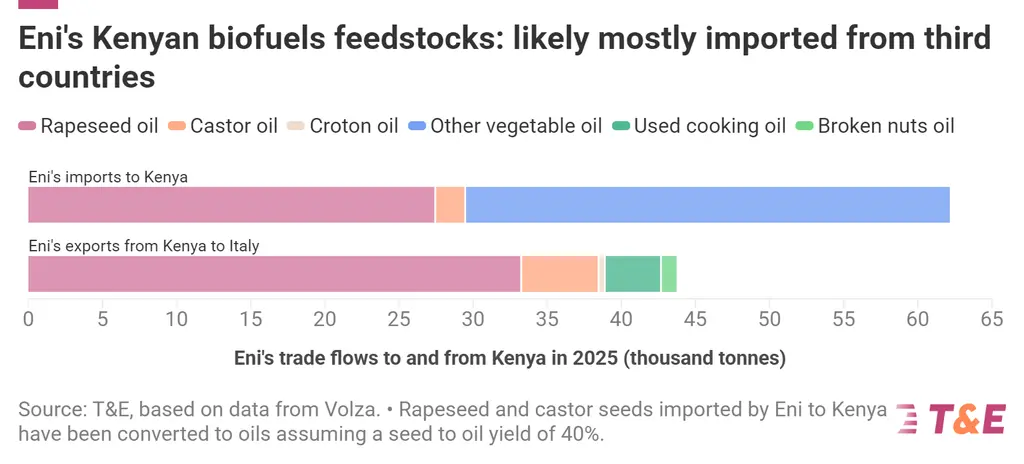
Task: Click broken nuts oil segment in exports bar
Action: tap(669, 274)
